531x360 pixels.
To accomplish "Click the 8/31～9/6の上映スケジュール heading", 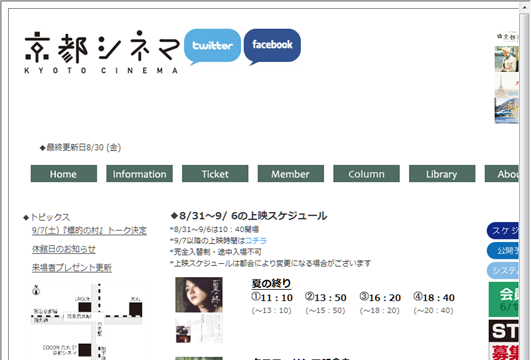I will [x=249, y=216].
